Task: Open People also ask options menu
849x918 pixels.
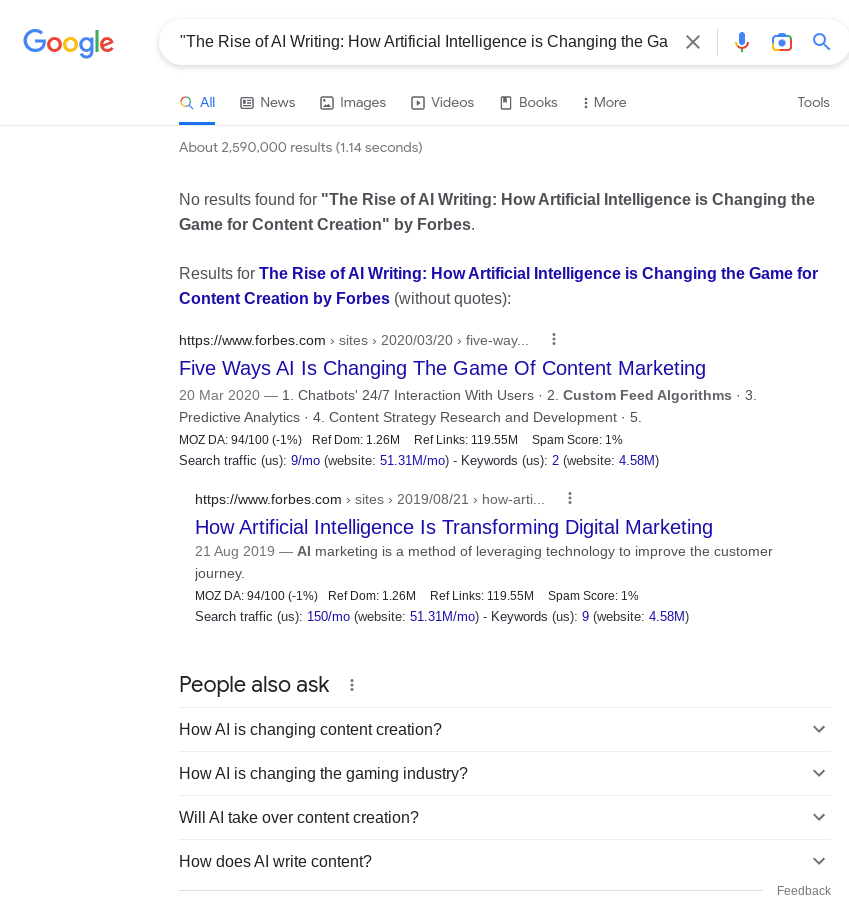Action: pyautogui.click(x=352, y=685)
